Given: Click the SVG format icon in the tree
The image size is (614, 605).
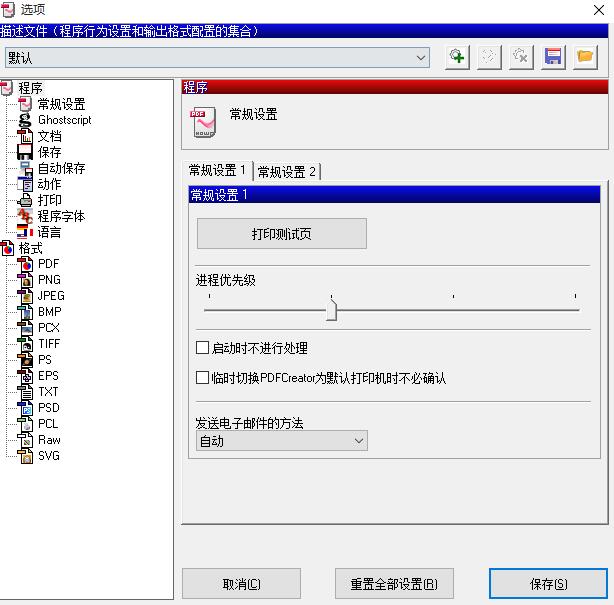Looking at the screenshot, I should pos(25,456).
